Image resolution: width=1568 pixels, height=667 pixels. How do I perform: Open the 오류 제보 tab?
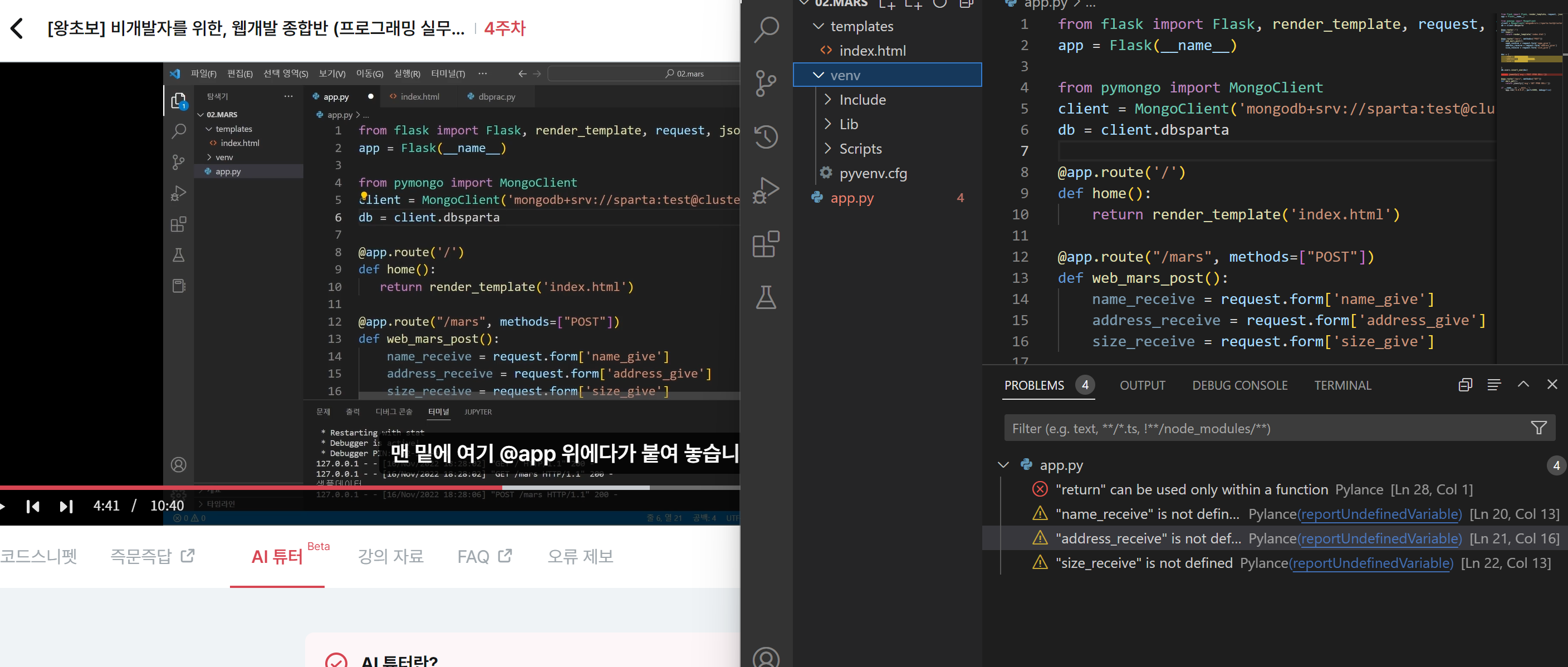(x=581, y=556)
